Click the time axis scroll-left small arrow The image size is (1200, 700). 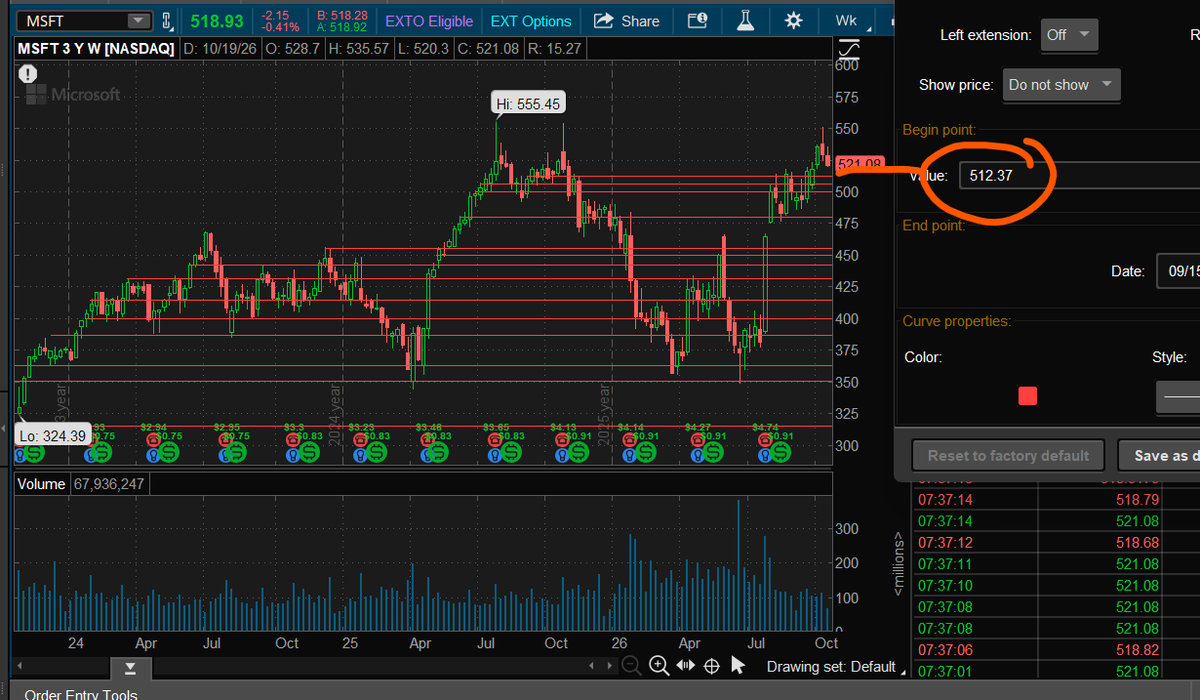[x=593, y=665]
